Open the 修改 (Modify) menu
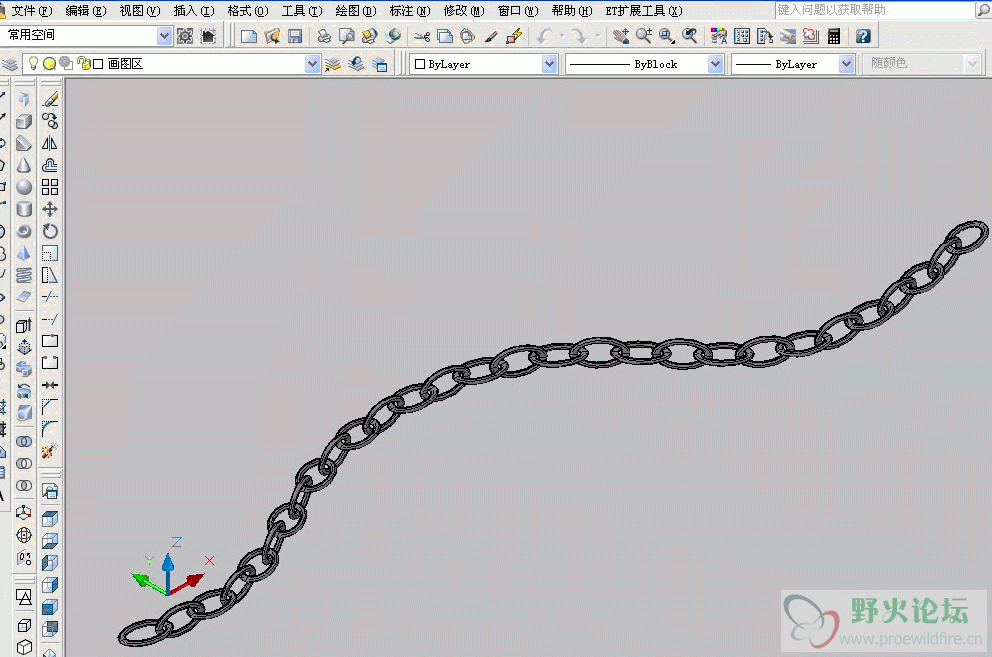The image size is (992, 657). [x=464, y=11]
